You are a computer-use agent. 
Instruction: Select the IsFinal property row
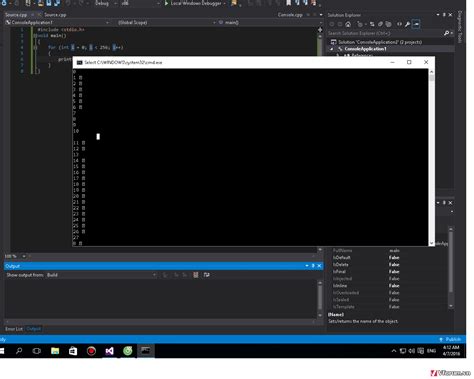[388, 272]
